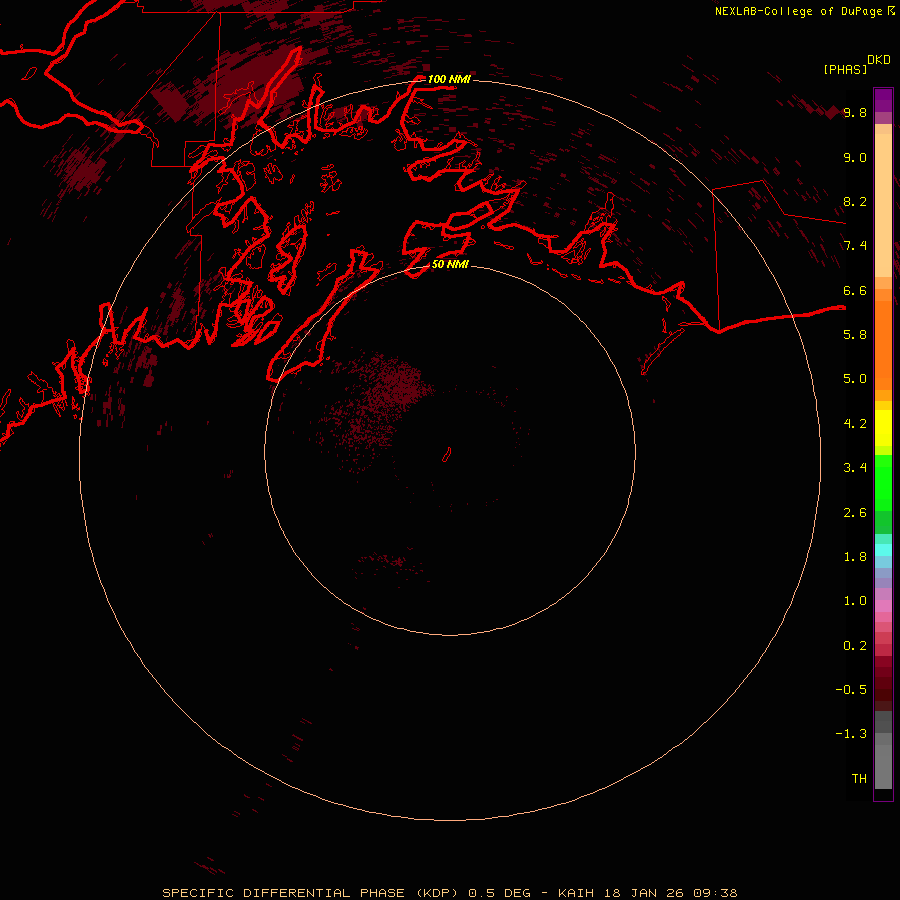Select the 9.0 legend value

click(855, 157)
